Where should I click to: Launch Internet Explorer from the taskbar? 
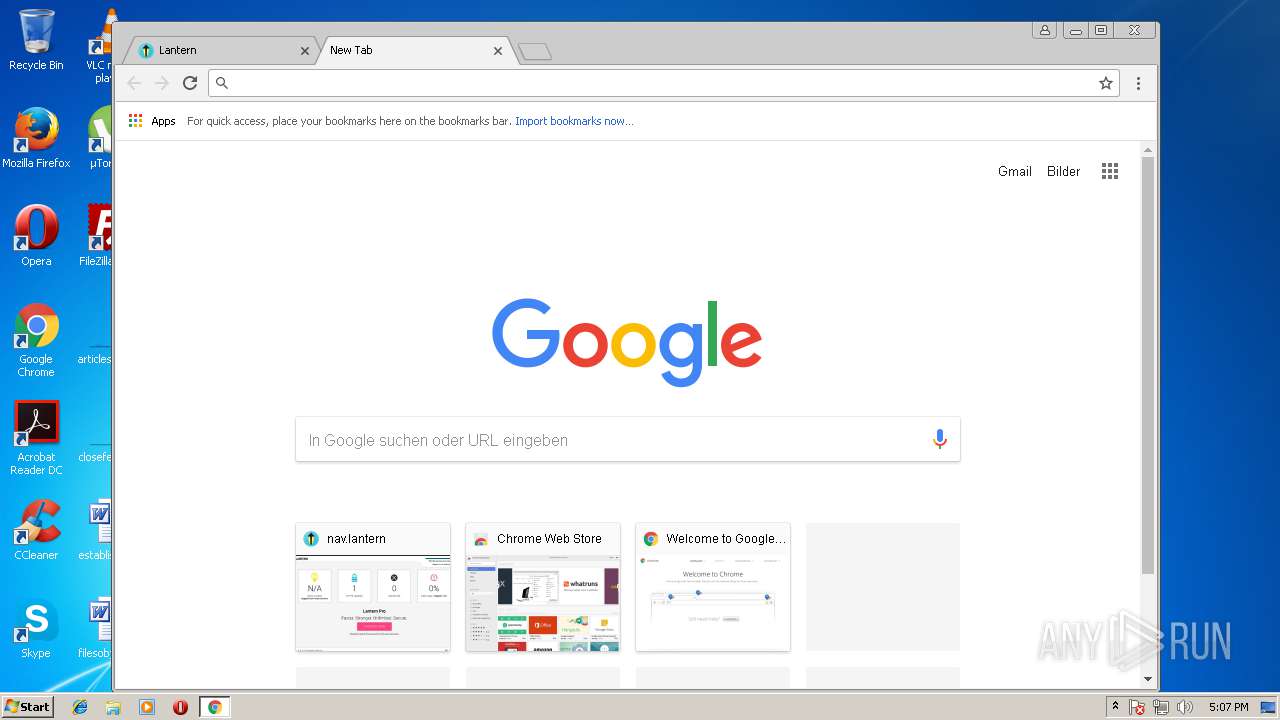point(80,707)
